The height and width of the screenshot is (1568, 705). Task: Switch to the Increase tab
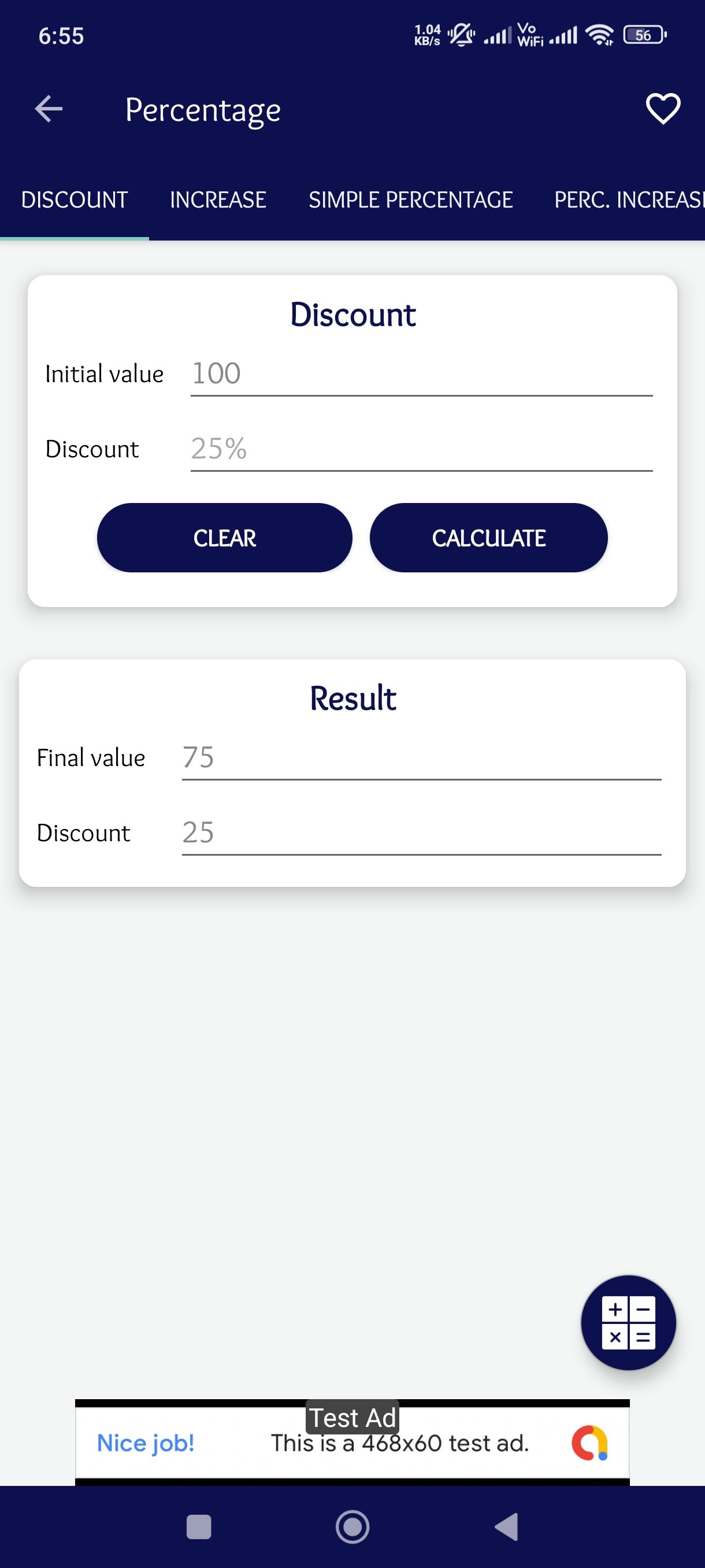[218, 199]
